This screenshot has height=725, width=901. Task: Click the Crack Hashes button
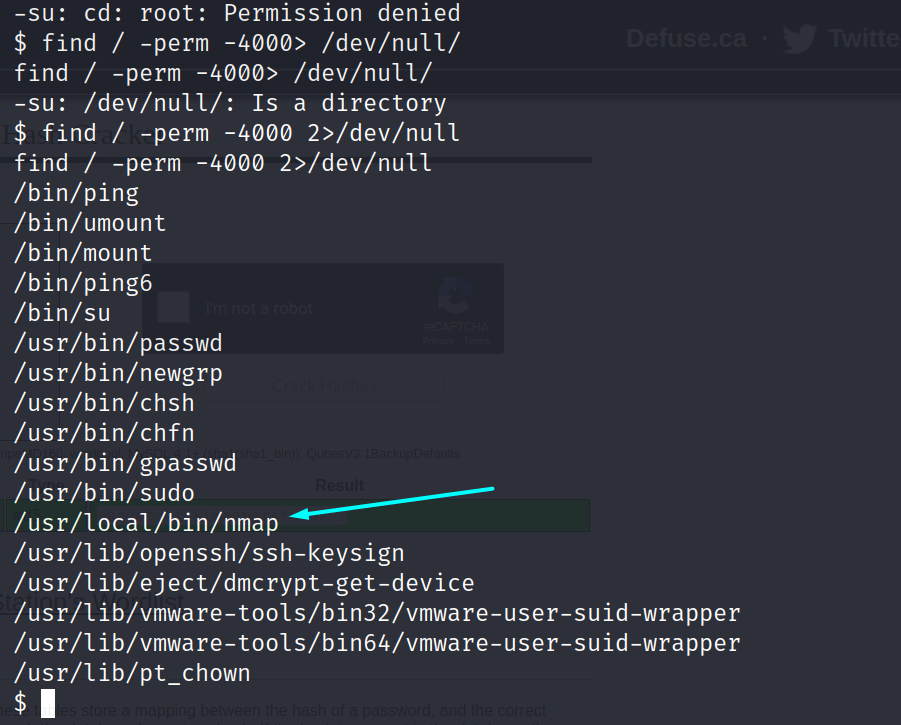(324, 385)
